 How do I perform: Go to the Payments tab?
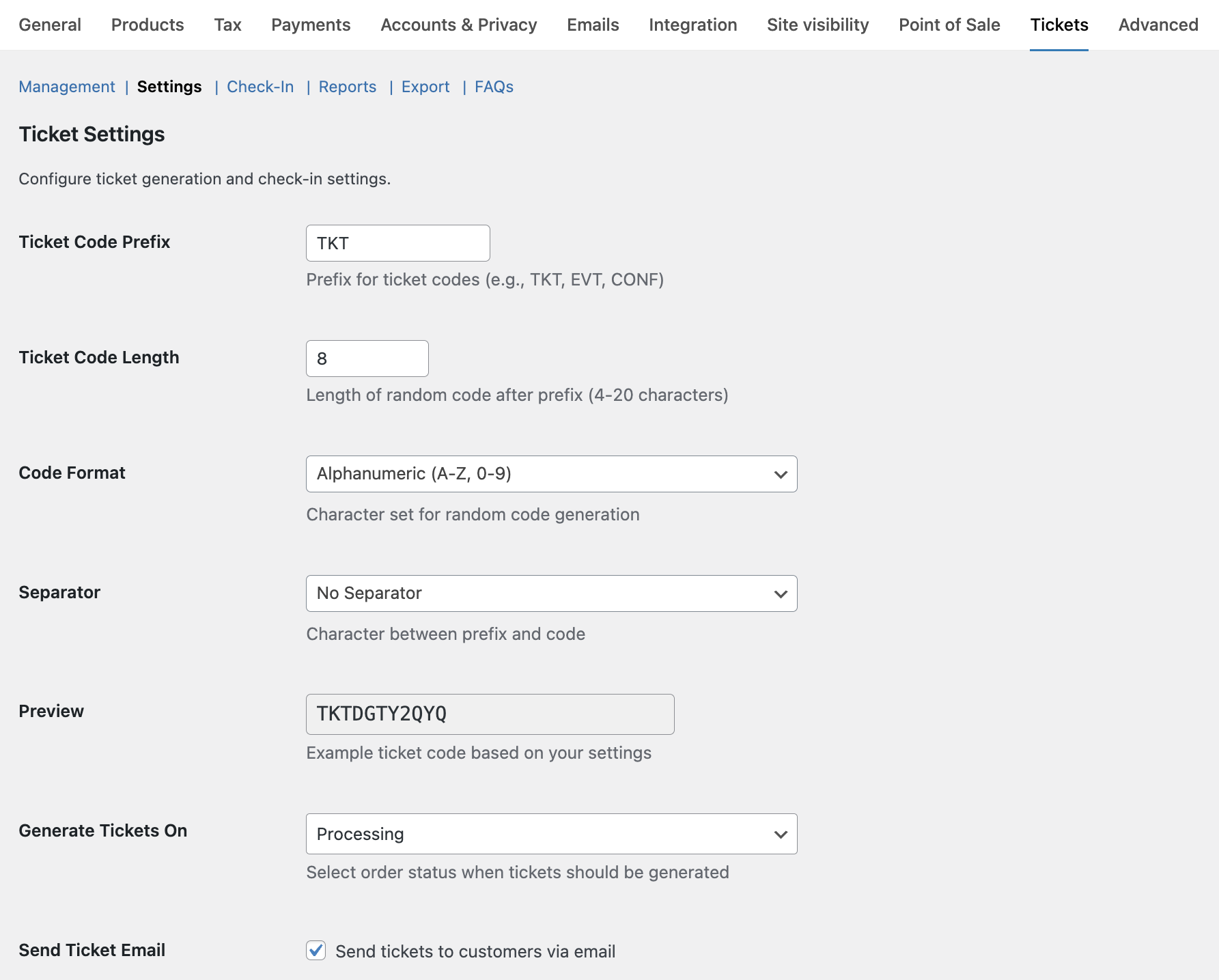click(x=311, y=25)
